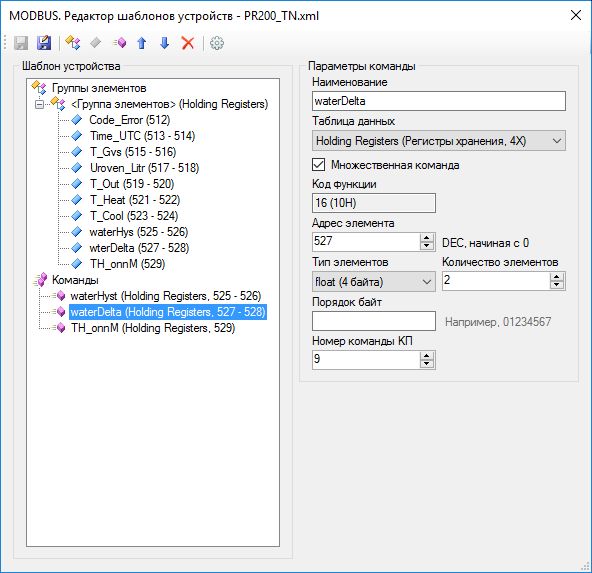592x573 pixels.
Task: Select wterDelta (527 - 528) element
Action: coord(139,248)
